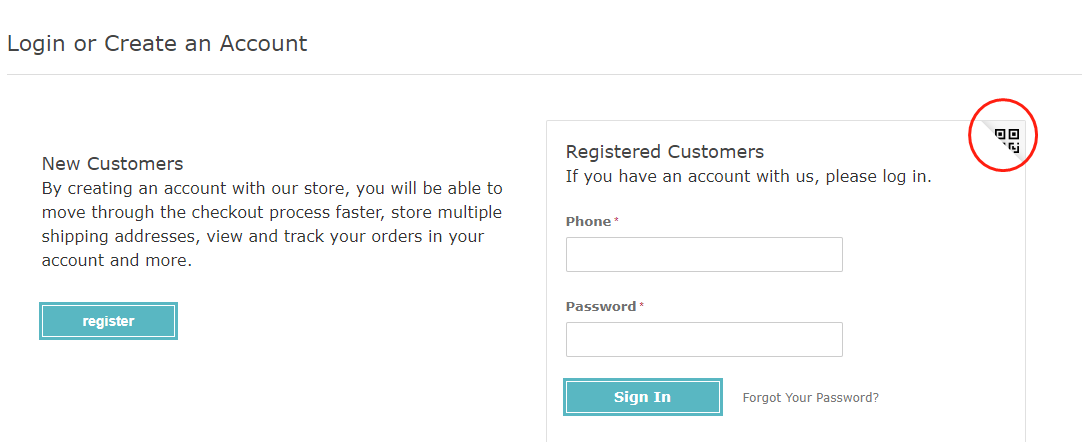The width and height of the screenshot is (1082, 442).
Task: Click the red asterisk beside Phone
Action: click(x=616, y=220)
